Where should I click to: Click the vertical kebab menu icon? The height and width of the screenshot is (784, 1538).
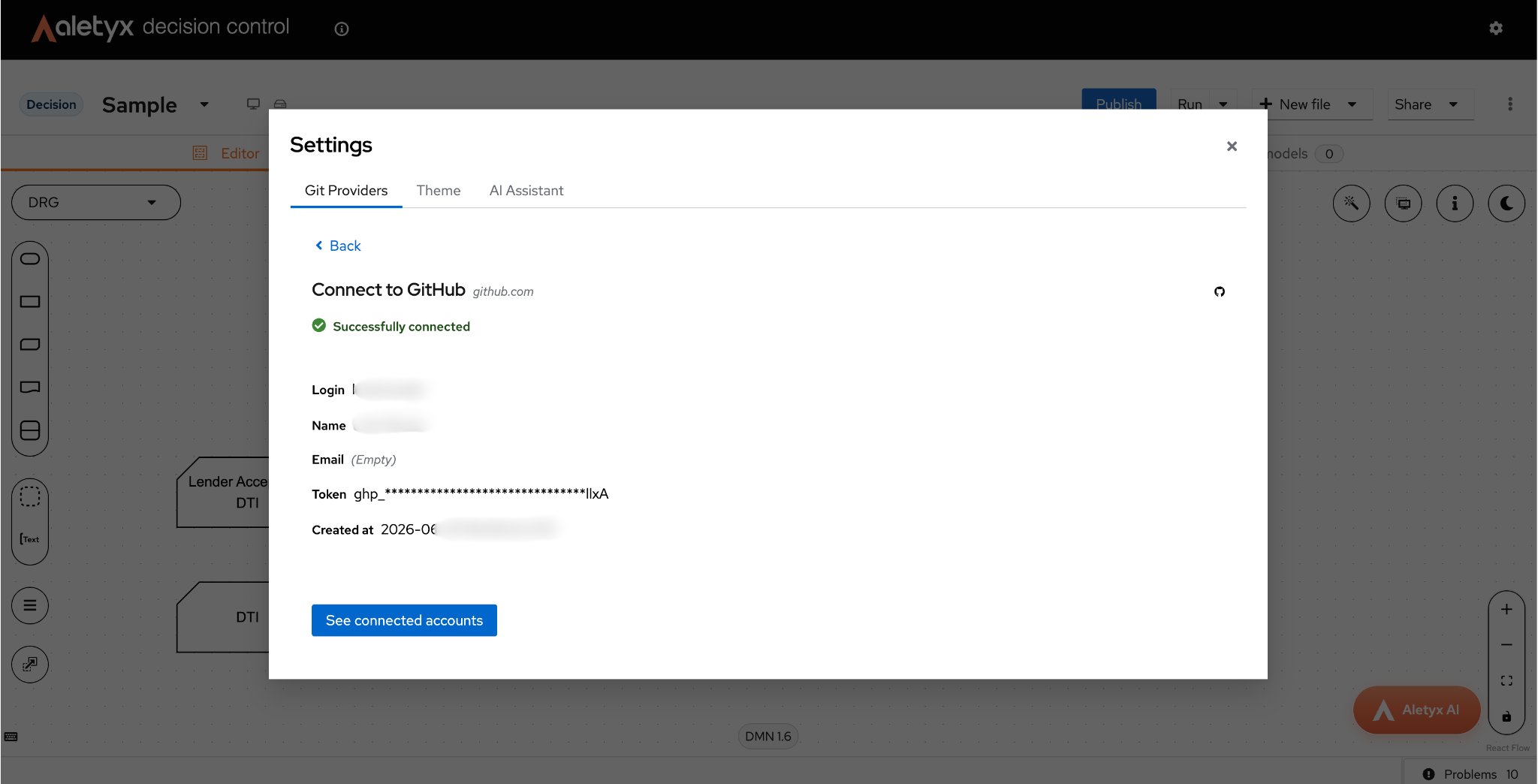point(1510,104)
